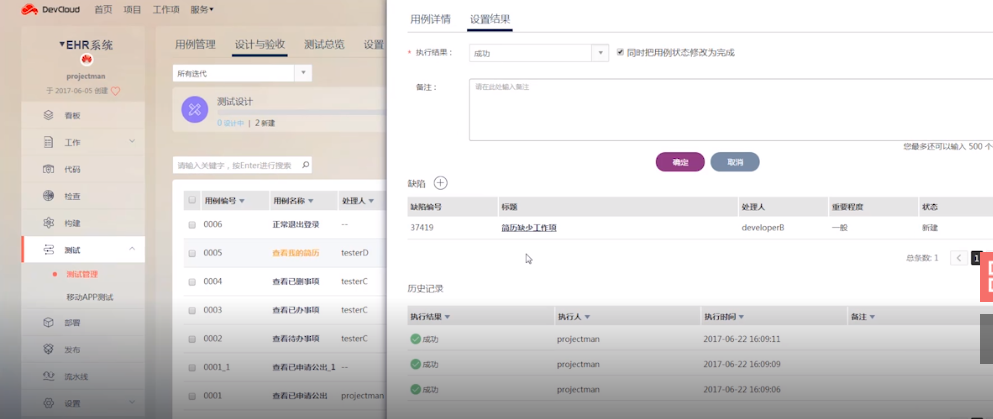Click the 测试 sidebar icon
The width and height of the screenshot is (993, 419).
point(48,250)
